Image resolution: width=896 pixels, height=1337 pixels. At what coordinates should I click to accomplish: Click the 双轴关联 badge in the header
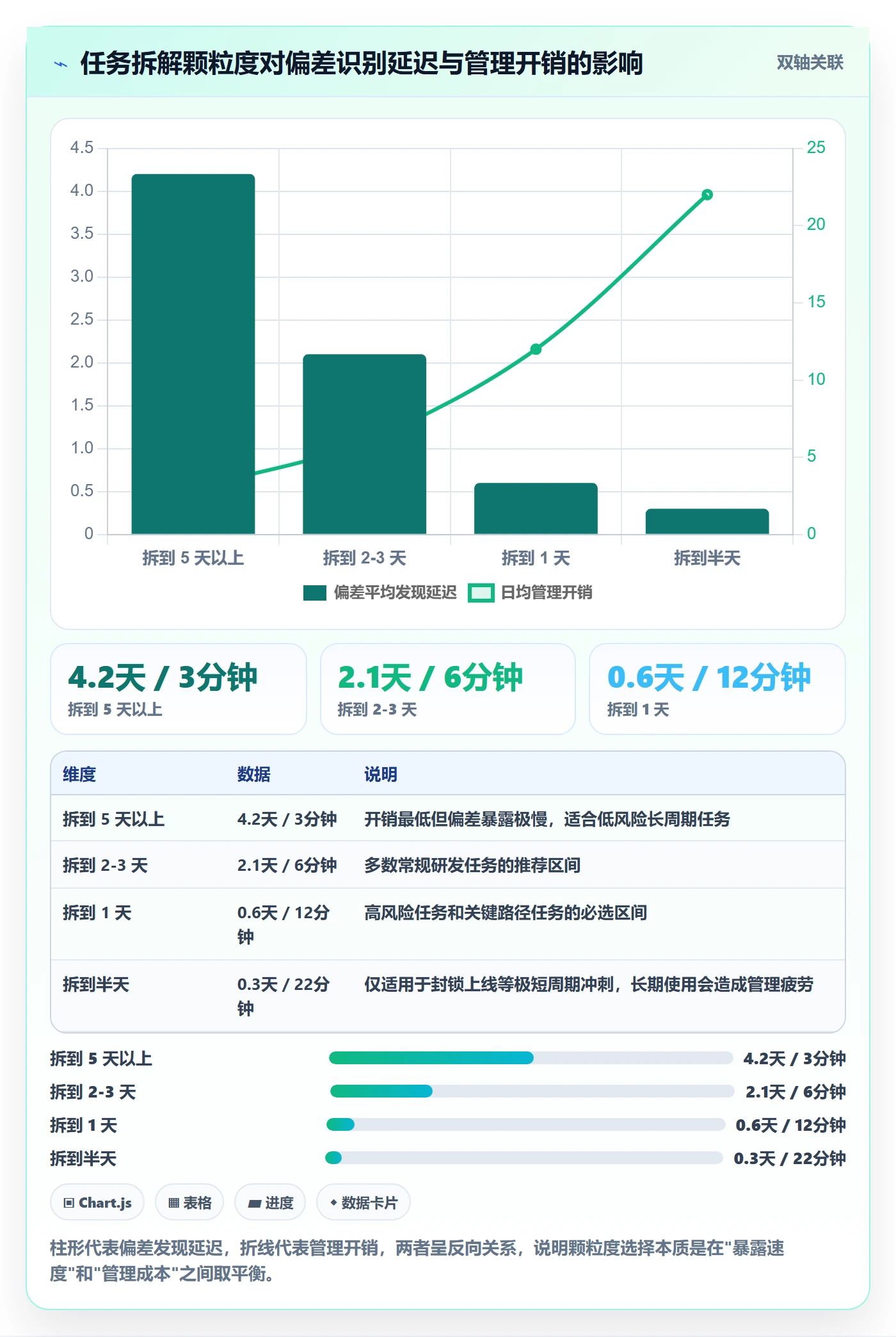[810, 63]
